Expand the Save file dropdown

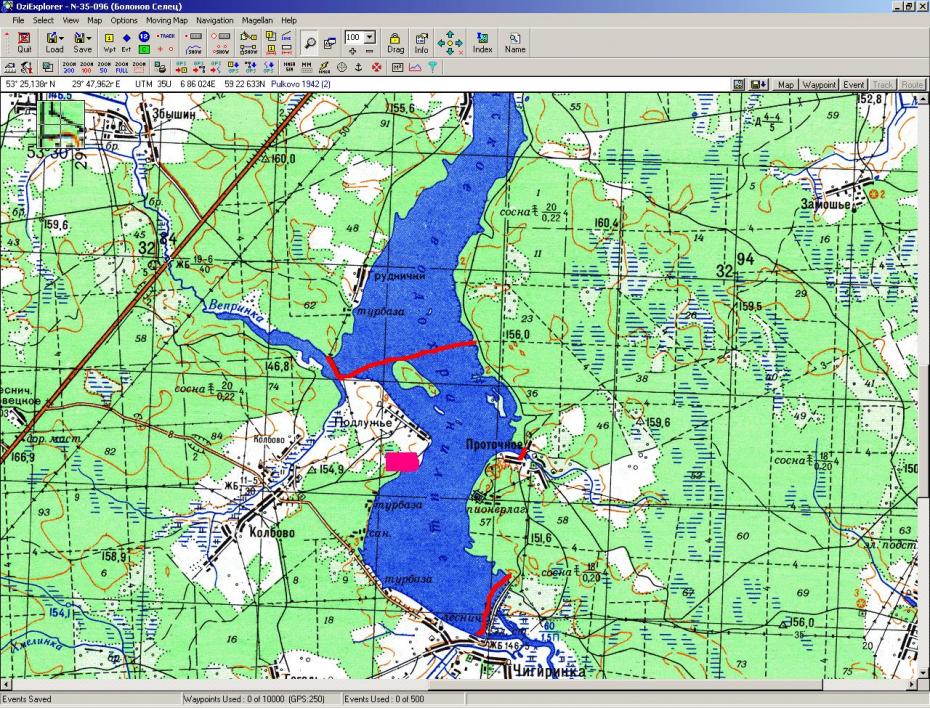pyautogui.click(x=90, y=37)
